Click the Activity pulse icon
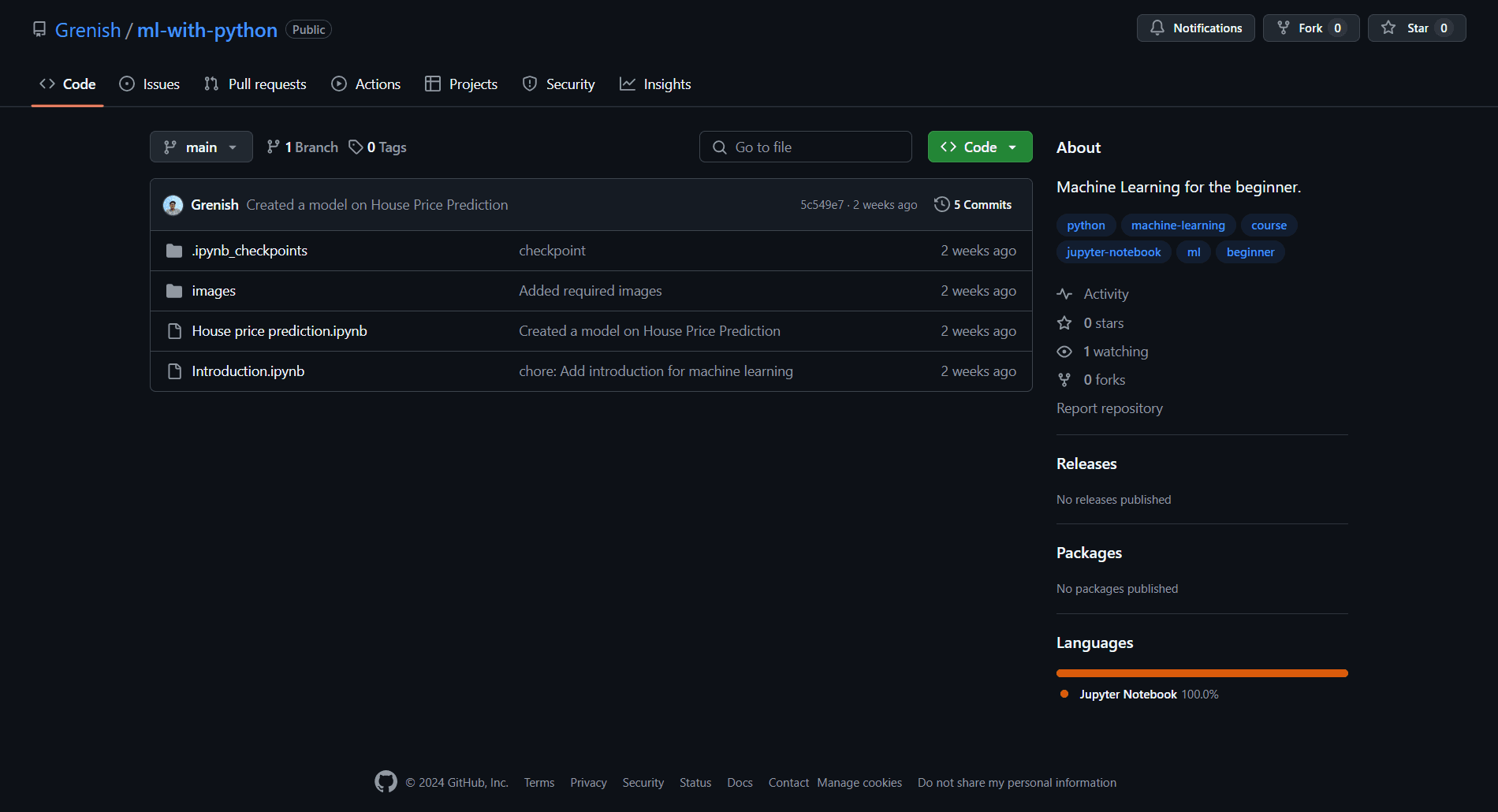The width and height of the screenshot is (1498, 812). pyautogui.click(x=1064, y=294)
